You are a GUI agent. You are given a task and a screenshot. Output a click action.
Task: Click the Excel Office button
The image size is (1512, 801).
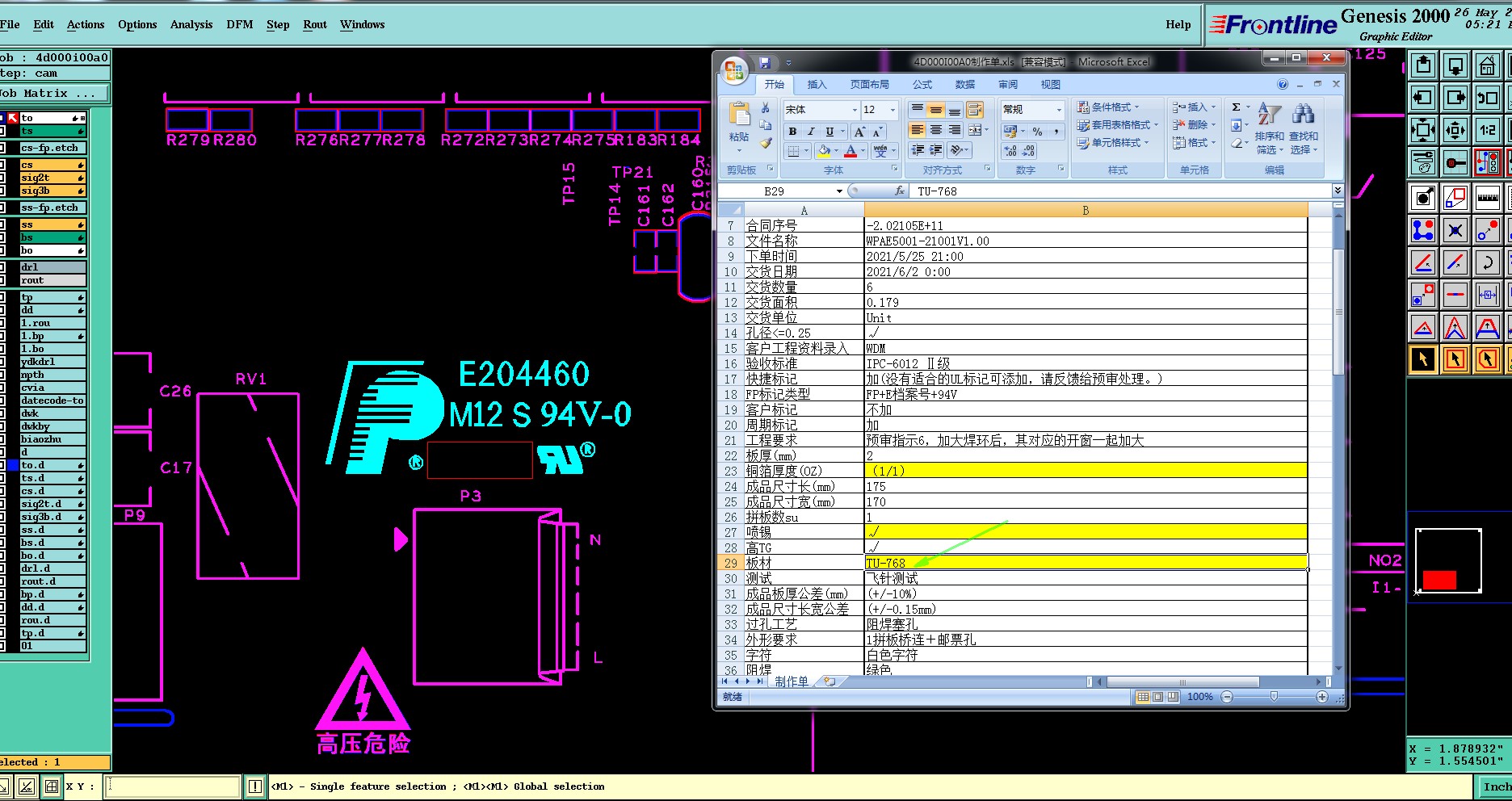point(734,70)
